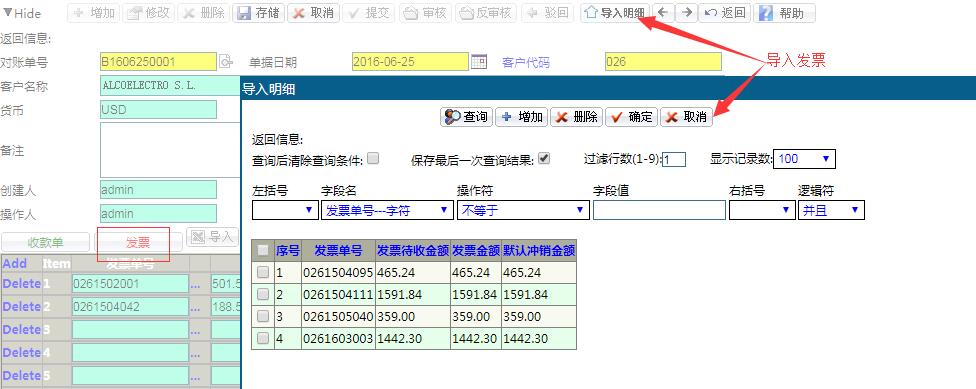Open the 显示记录数 dropdown showing 100
This screenshot has height=389, width=976.
(804, 159)
